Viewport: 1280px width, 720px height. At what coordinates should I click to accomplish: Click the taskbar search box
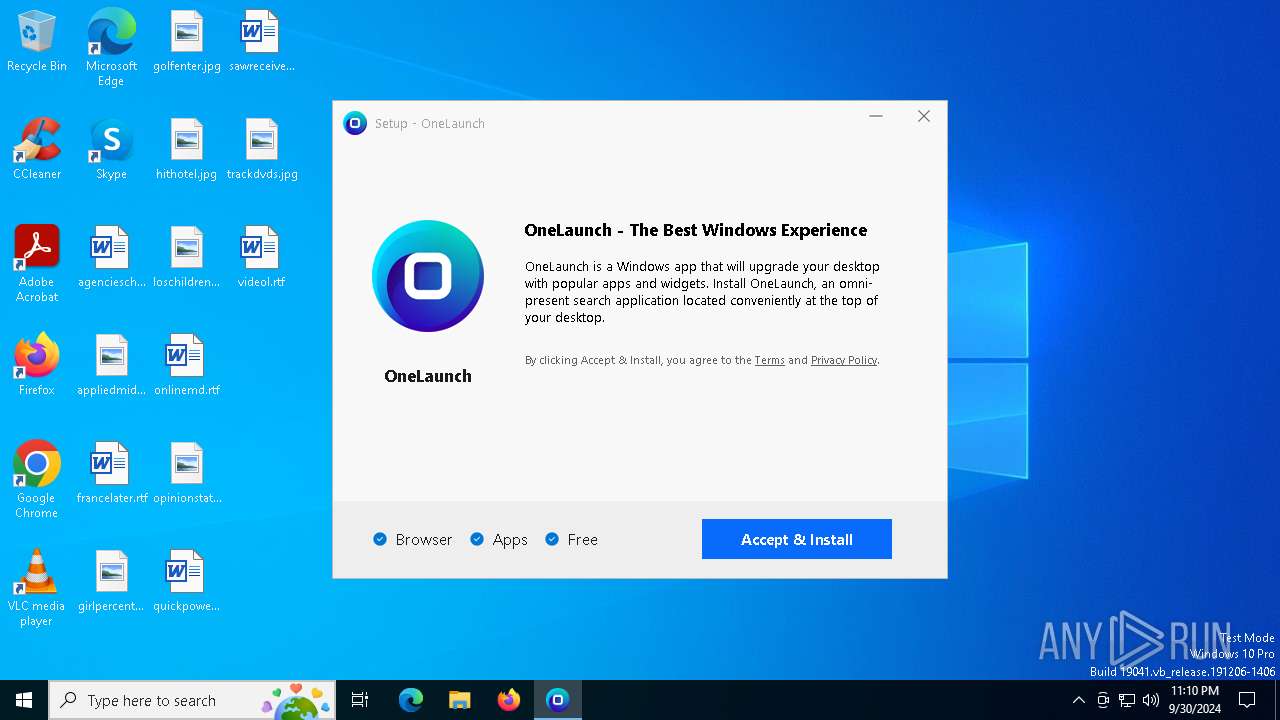192,700
